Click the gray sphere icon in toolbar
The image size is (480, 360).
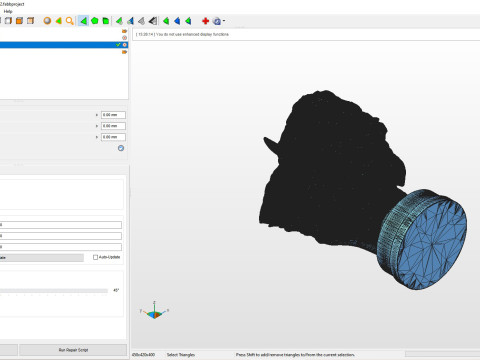click(x=47, y=21)
